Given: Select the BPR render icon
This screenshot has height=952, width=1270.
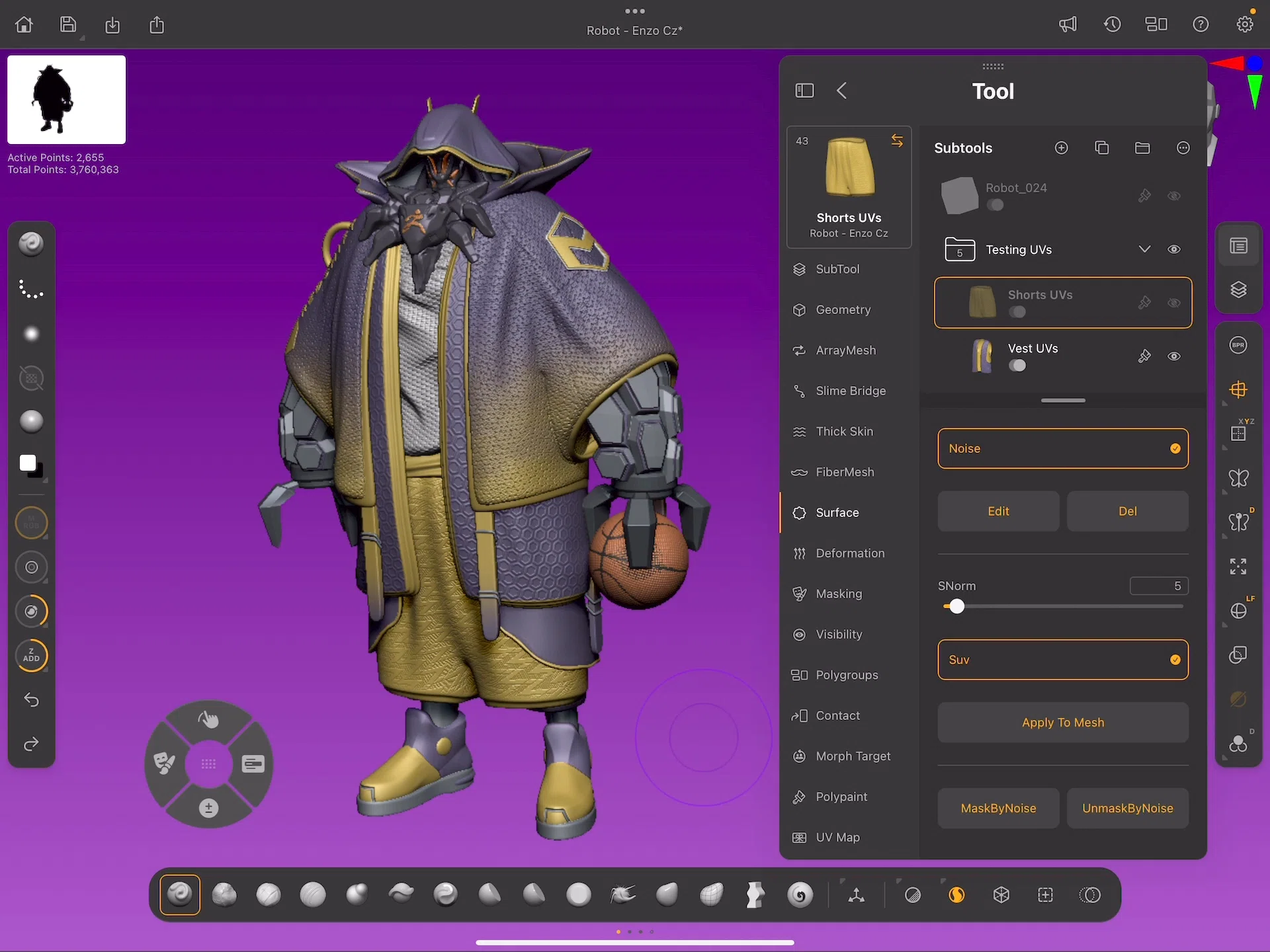Looking at the screenshot, I should coord(1238,345).
